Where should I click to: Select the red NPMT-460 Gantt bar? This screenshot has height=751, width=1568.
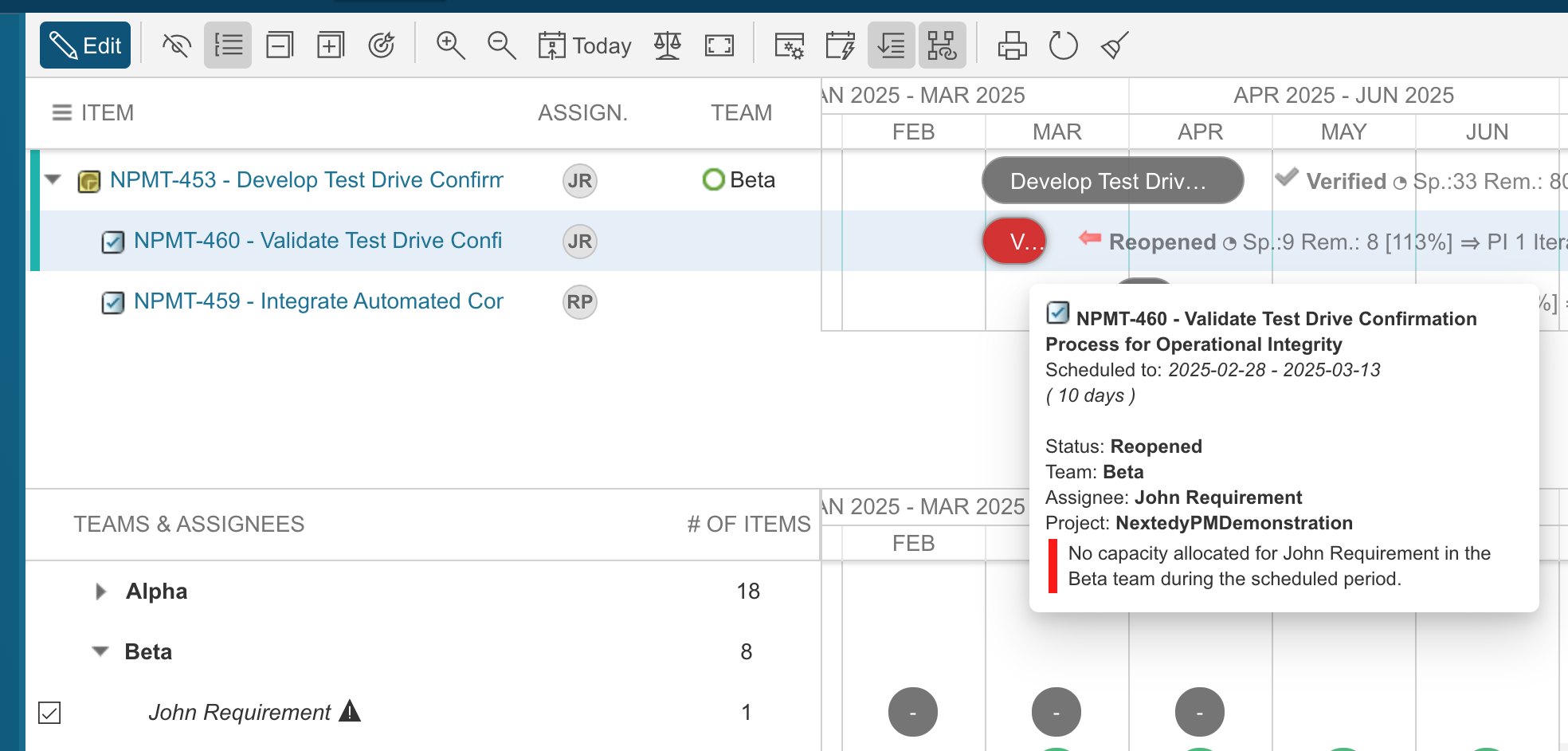[x=1014, y=242]
